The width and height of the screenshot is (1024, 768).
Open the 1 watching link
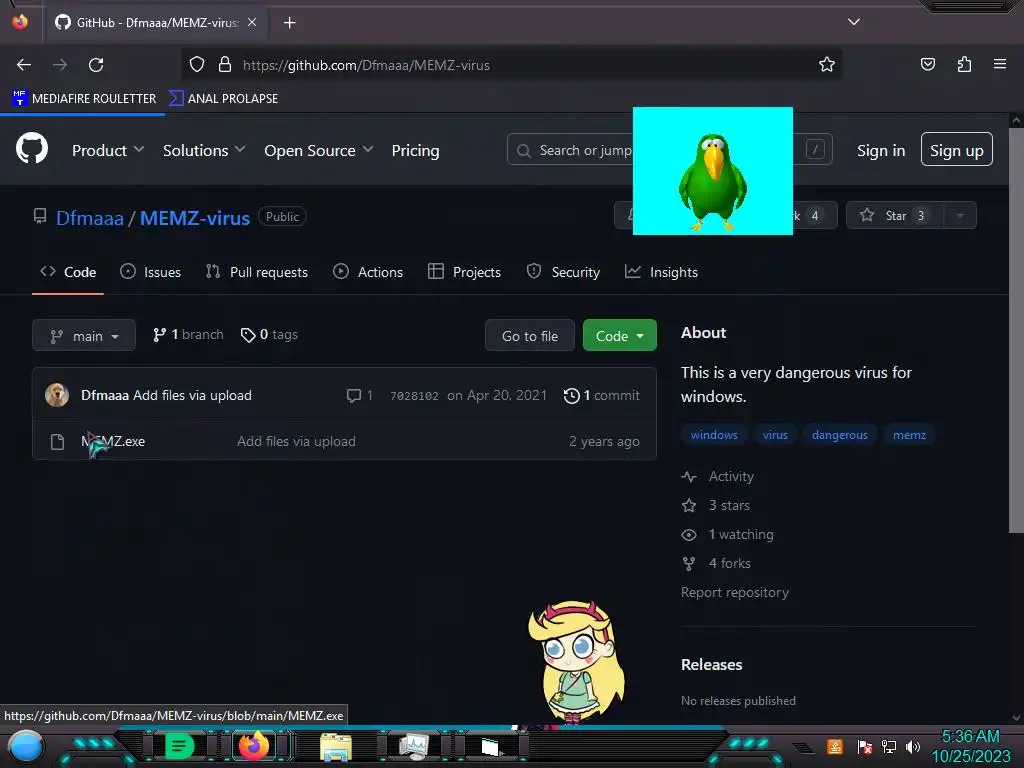pos(728,534)
